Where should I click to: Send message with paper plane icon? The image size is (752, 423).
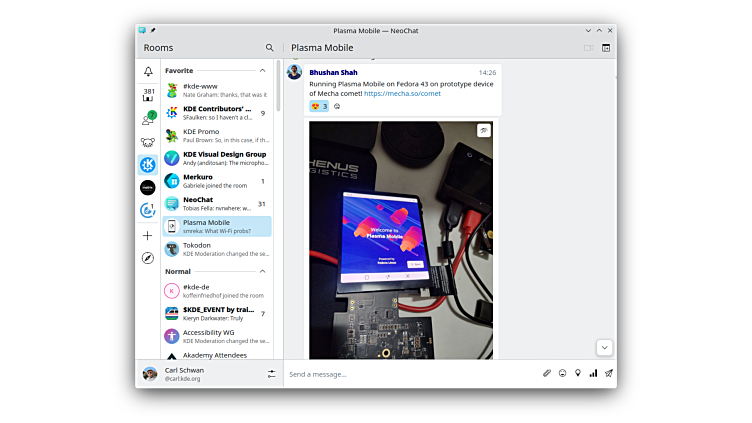coord(608,374)
